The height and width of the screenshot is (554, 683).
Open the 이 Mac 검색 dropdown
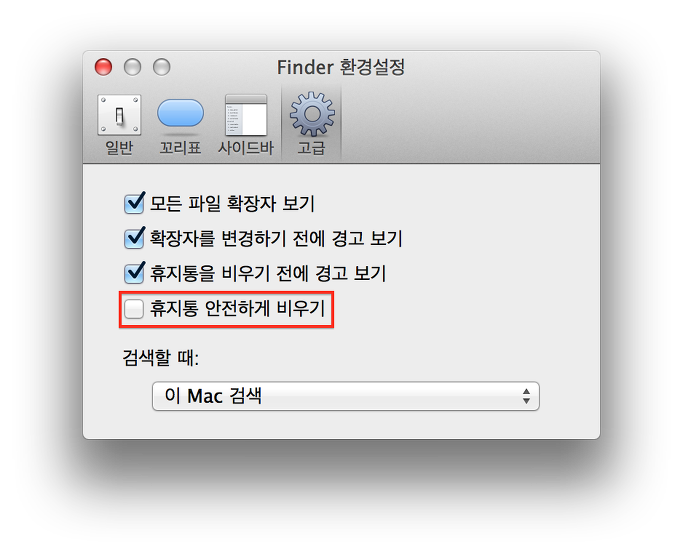pos(346,396)
